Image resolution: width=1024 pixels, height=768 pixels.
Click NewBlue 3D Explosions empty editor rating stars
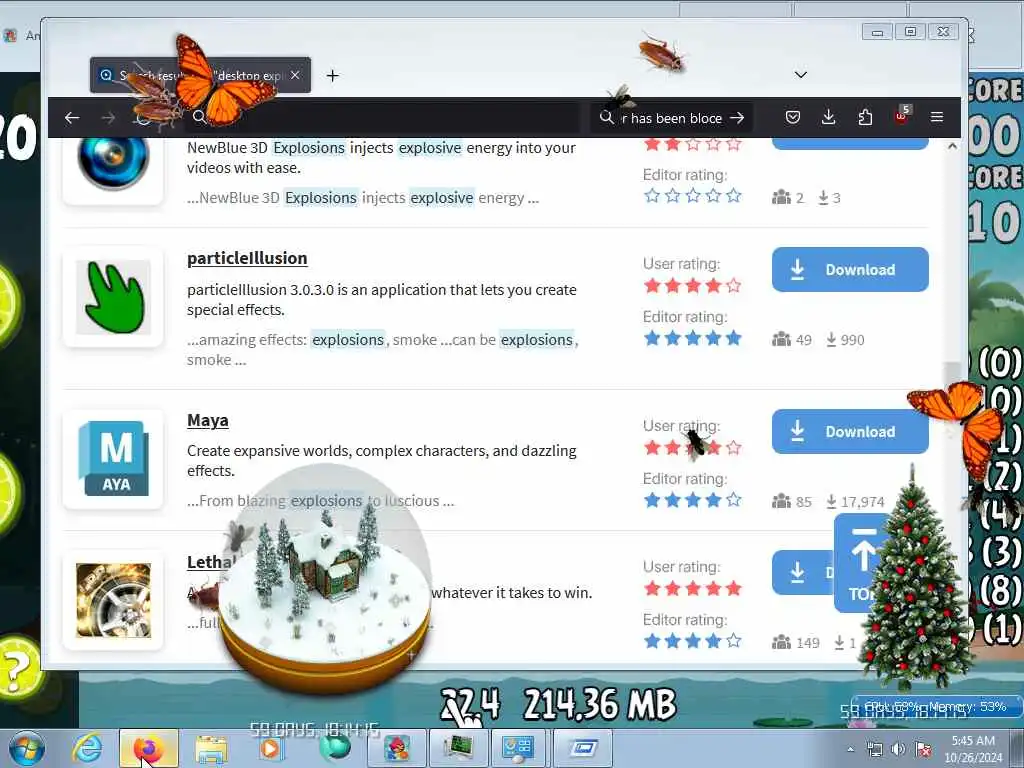tap(692, 195)
